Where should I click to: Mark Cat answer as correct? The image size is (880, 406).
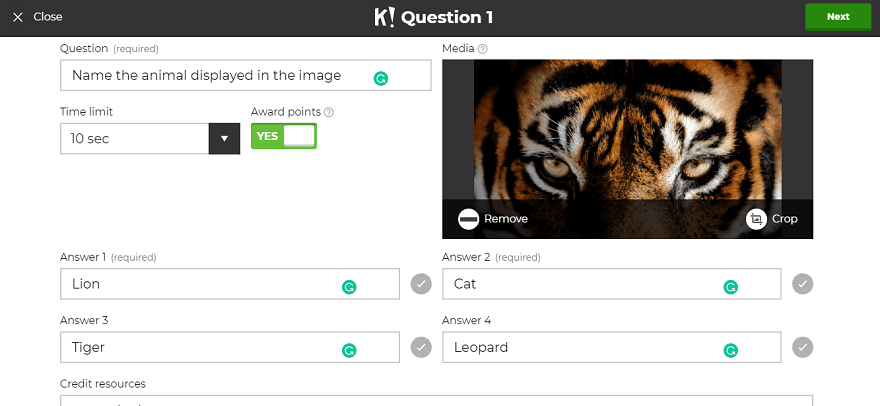point(803,284)
